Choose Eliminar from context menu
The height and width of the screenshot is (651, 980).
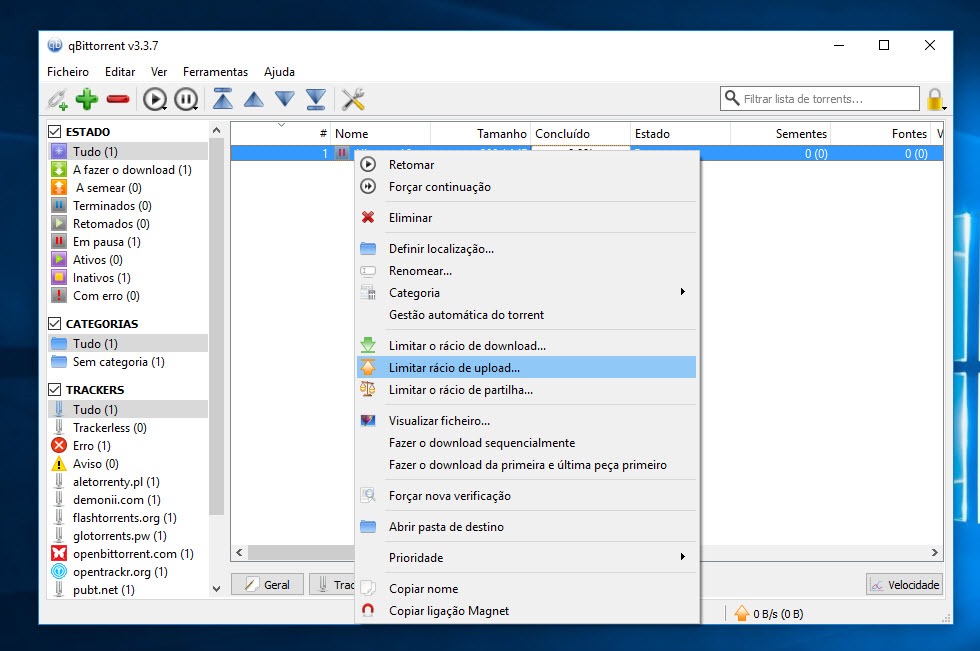pos(410,217)
